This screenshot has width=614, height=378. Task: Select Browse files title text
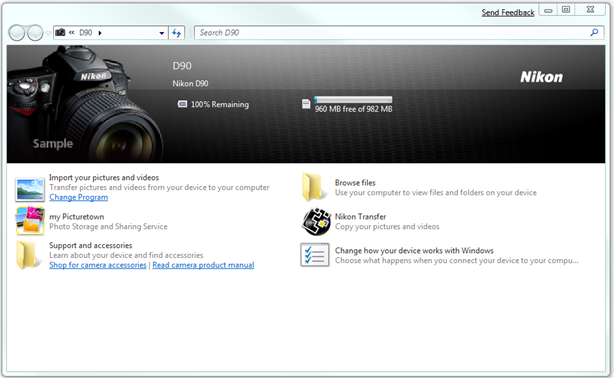355,183
